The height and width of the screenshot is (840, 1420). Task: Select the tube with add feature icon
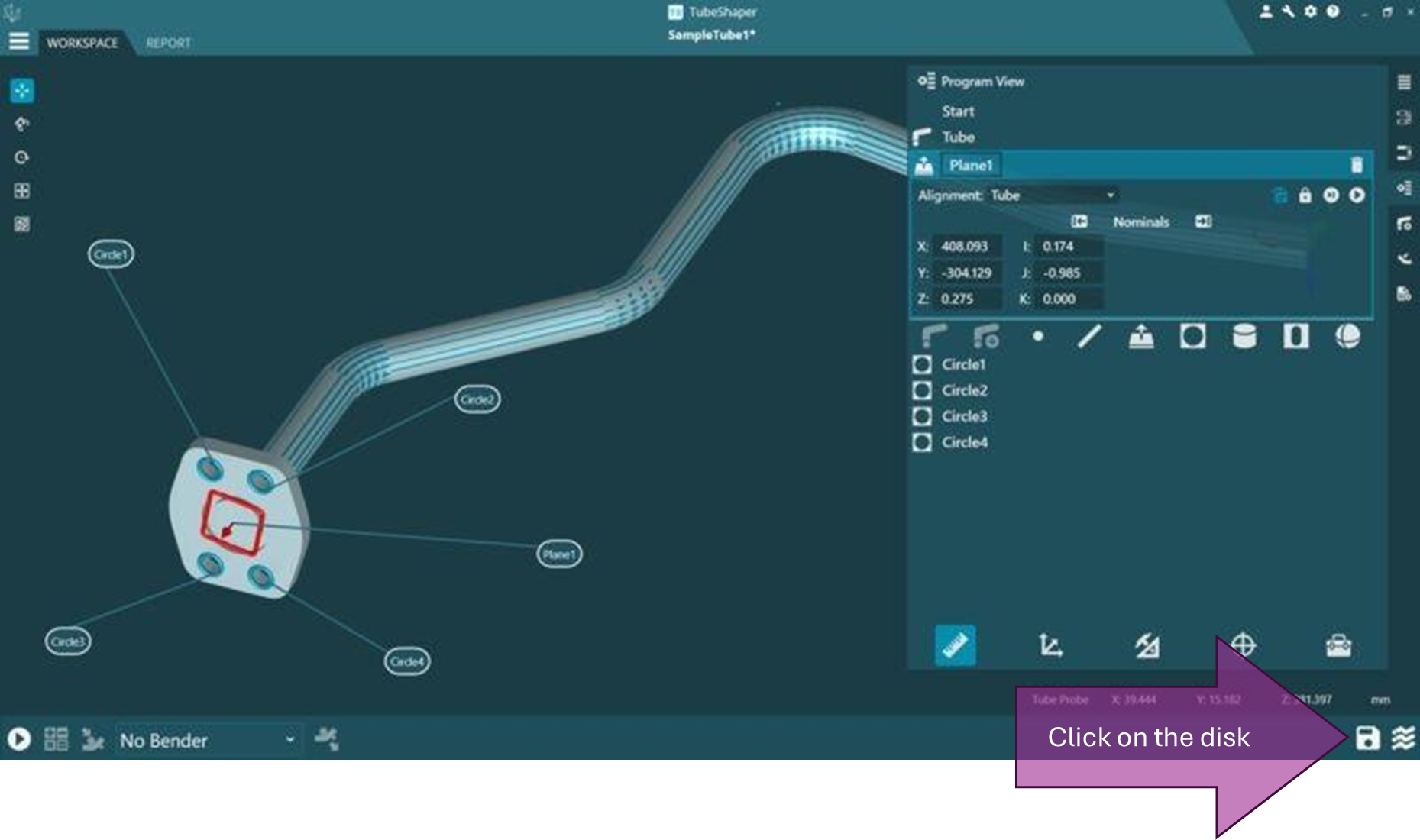pyautogui.click(x=986, y=336)
